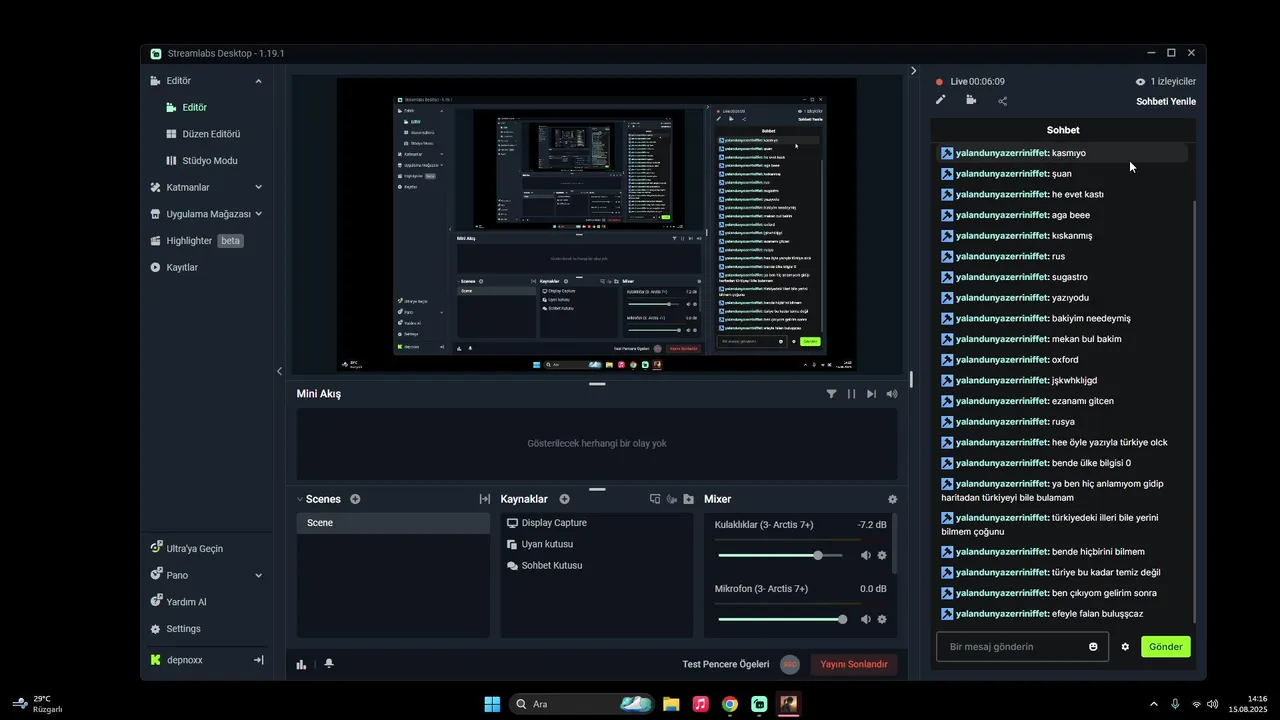Open the notifications bell icon

coord(329,664)
